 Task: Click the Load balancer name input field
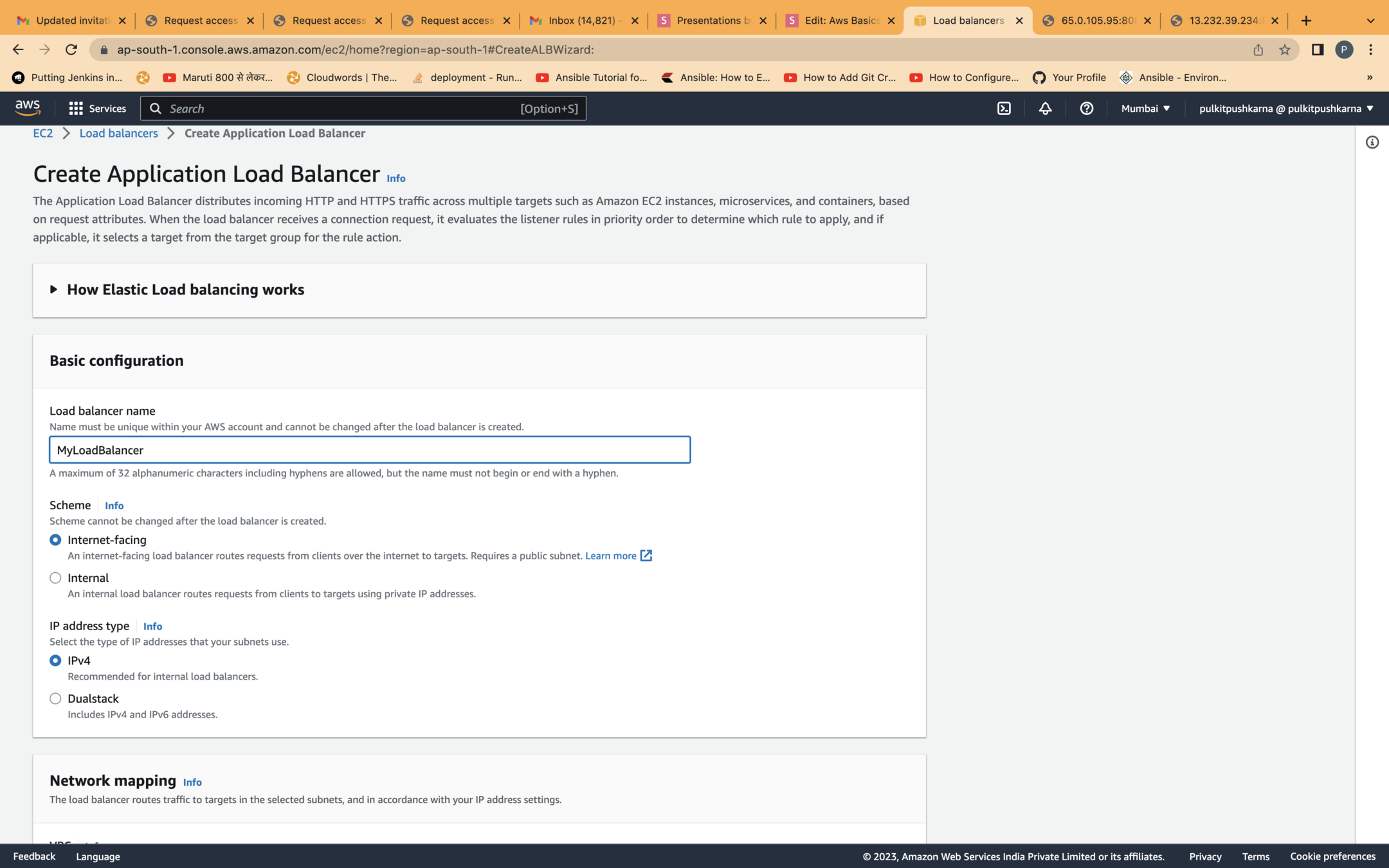pyautogui.click(x=370, y=450)
